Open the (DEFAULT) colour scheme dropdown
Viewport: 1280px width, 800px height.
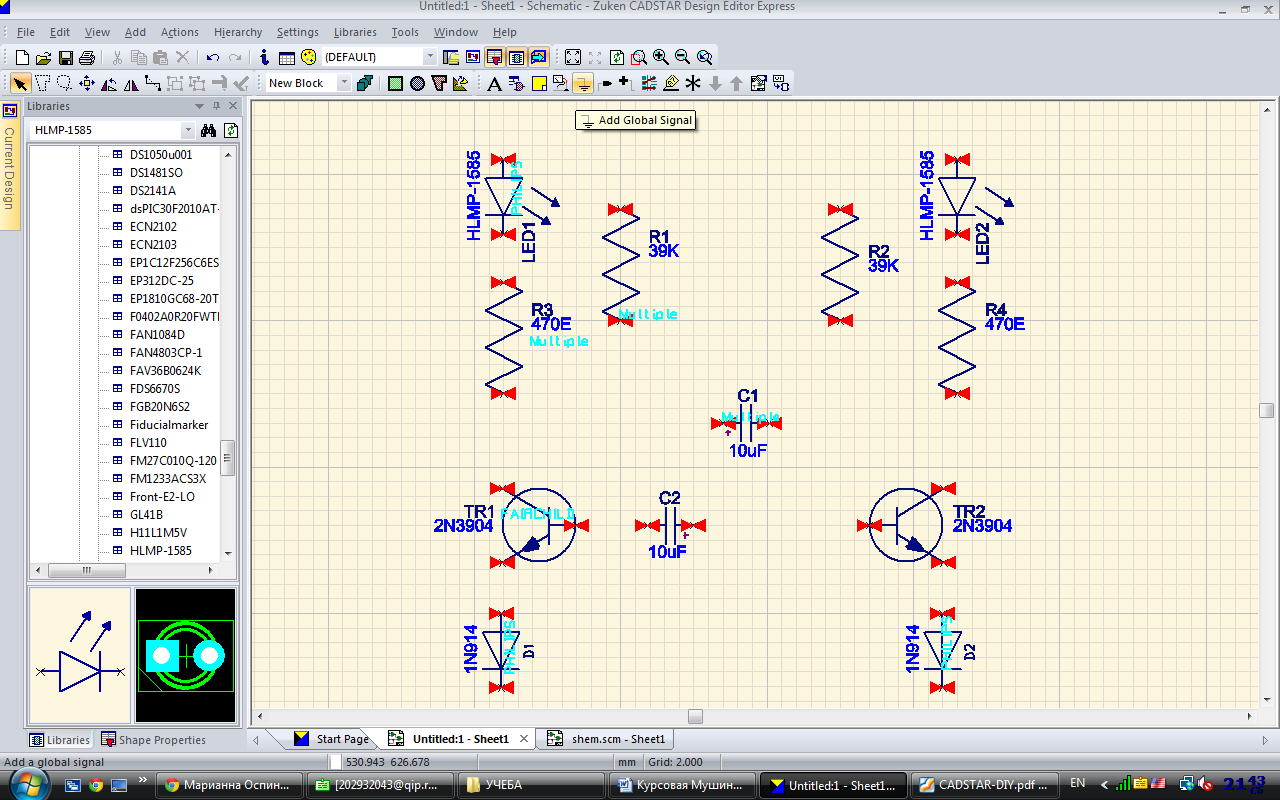click(x=431, y=58)
